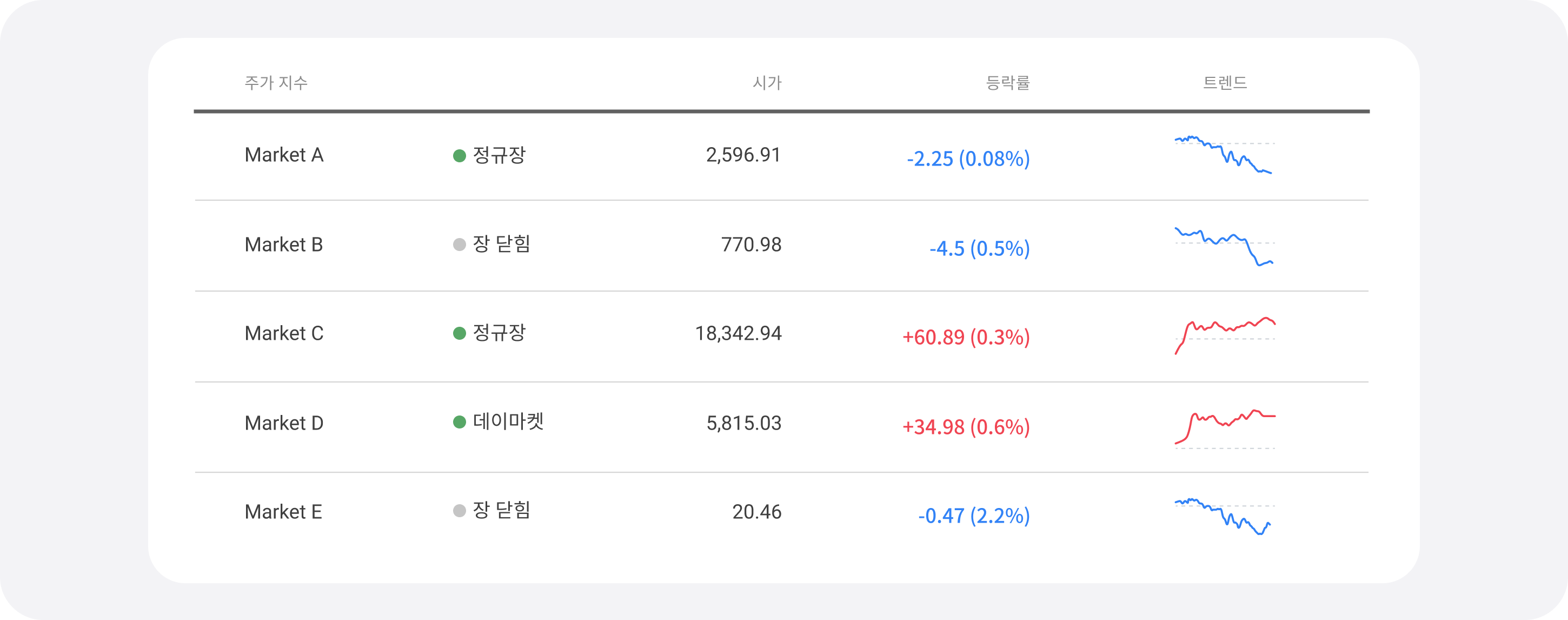The height and width of the screenshot is (620, 1568).
Task: Click the gray status dot for Market E
Action: [460, 511]
